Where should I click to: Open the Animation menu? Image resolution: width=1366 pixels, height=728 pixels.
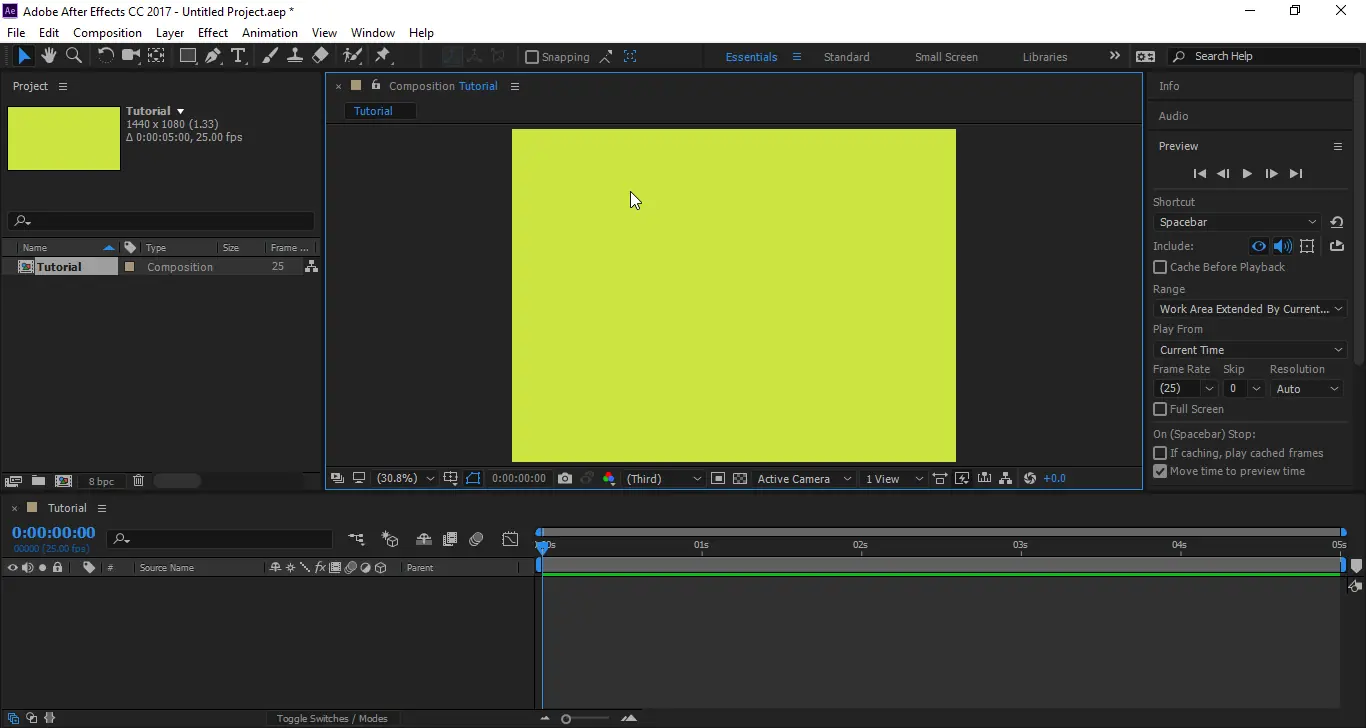coord(270,33)
